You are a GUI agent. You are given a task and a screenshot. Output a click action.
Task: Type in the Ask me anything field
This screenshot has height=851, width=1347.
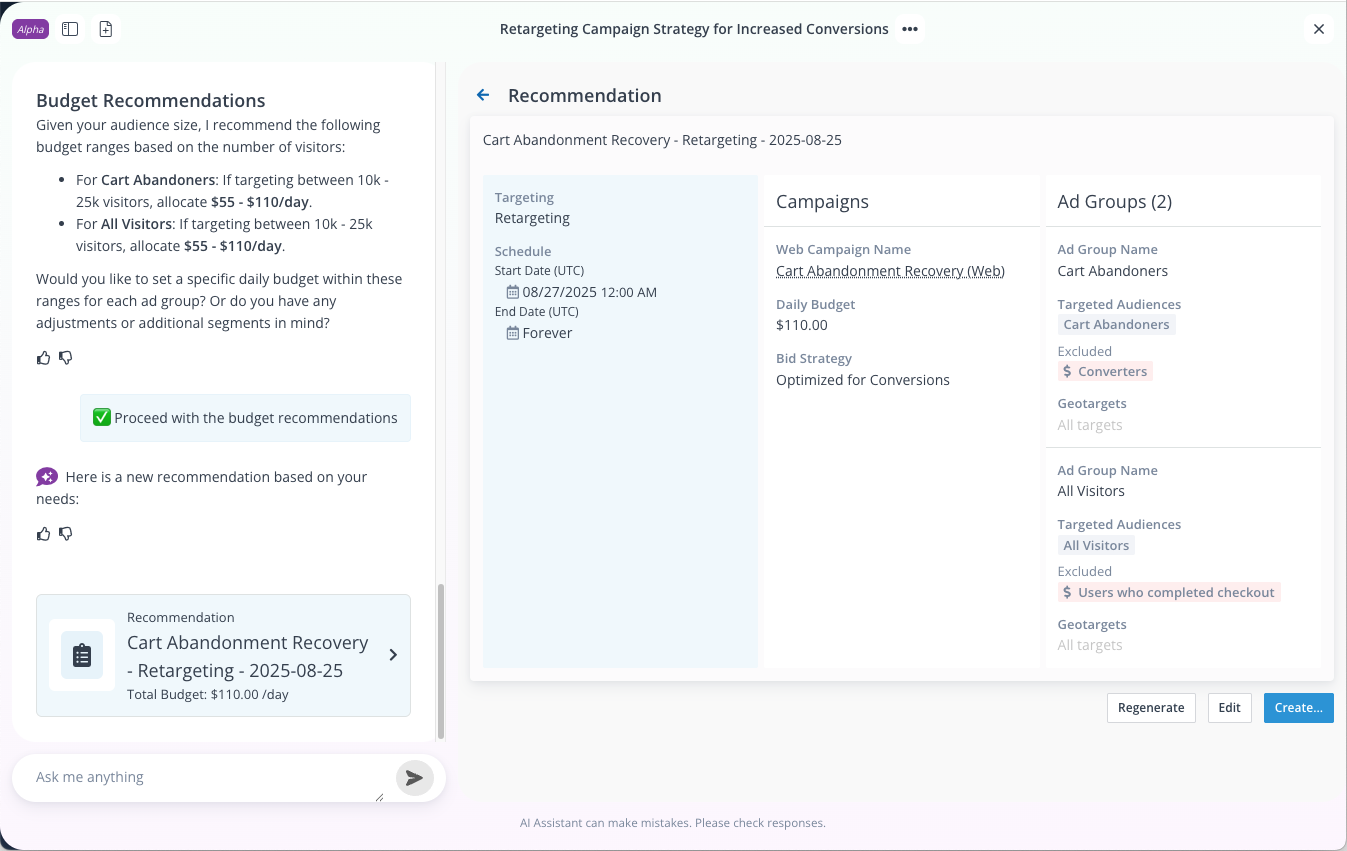coord(205,777)
